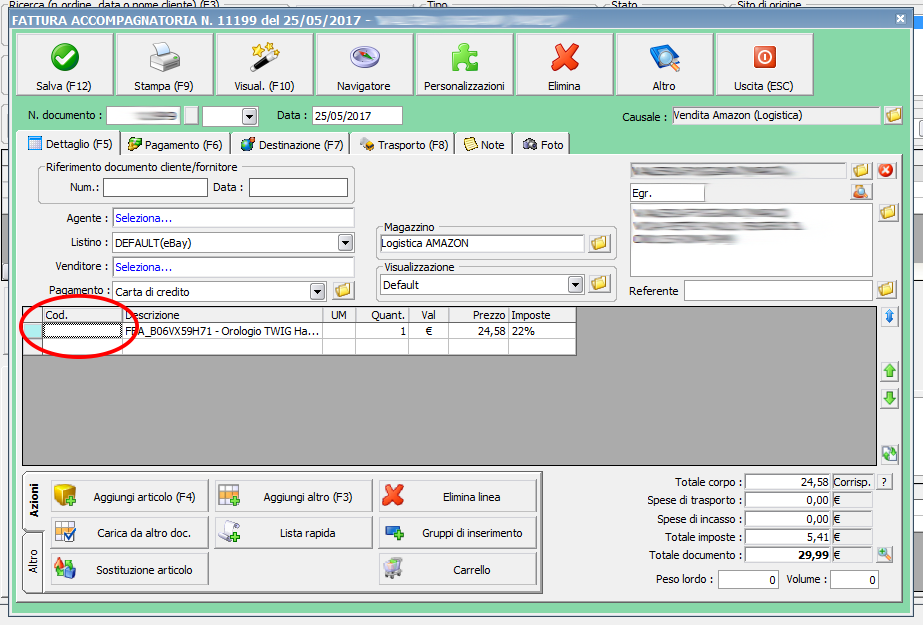Open the Visual. (F10) preview
This screenshot has height=625, width=923.
tap(264, 65)
